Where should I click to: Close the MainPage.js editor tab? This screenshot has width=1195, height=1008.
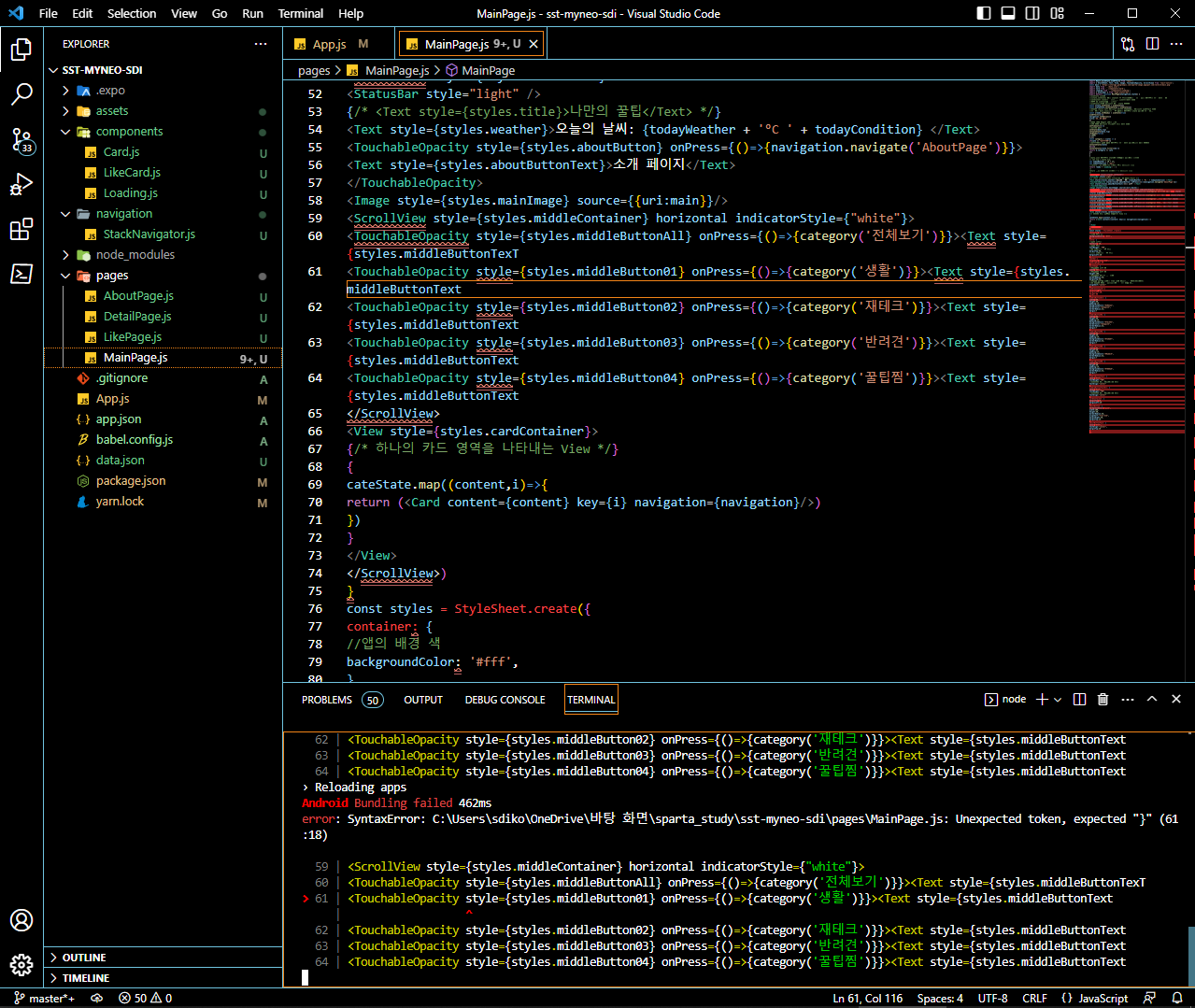click(x=533, y=44)
